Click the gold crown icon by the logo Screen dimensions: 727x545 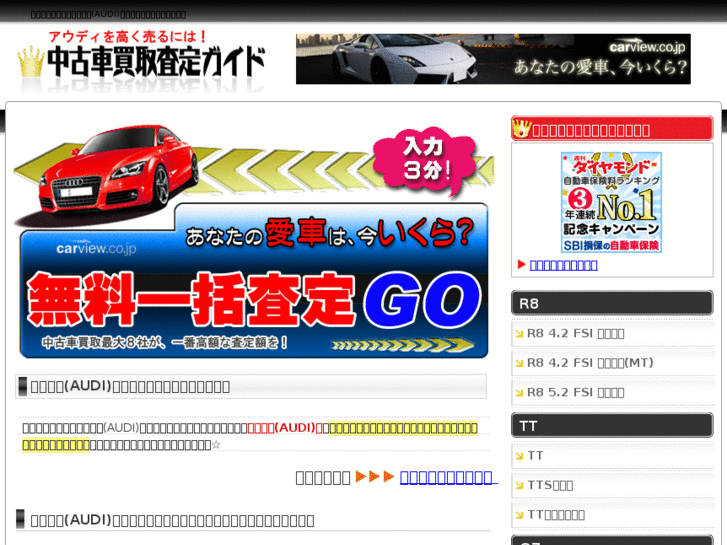click(31, 62)
